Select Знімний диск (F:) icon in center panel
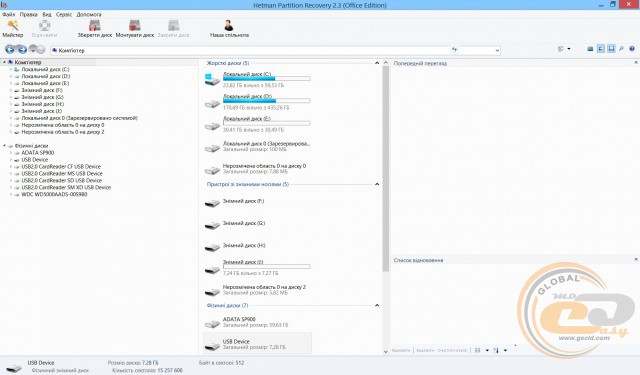 tap(212, 203)
